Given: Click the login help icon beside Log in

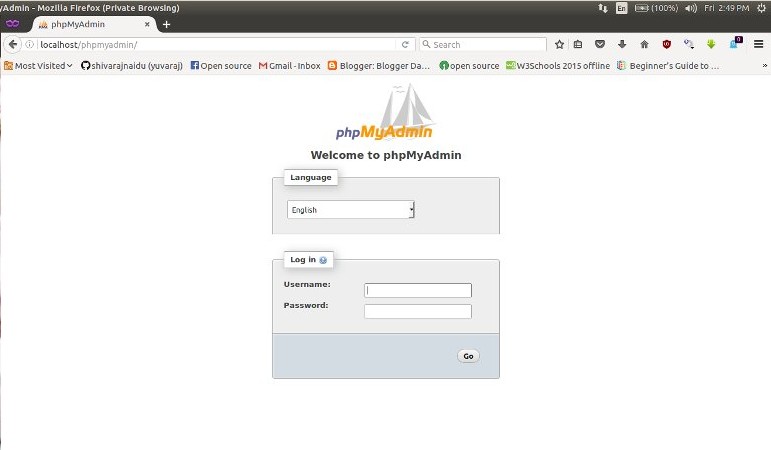Looking at the screenshot, I should point(323,260).
